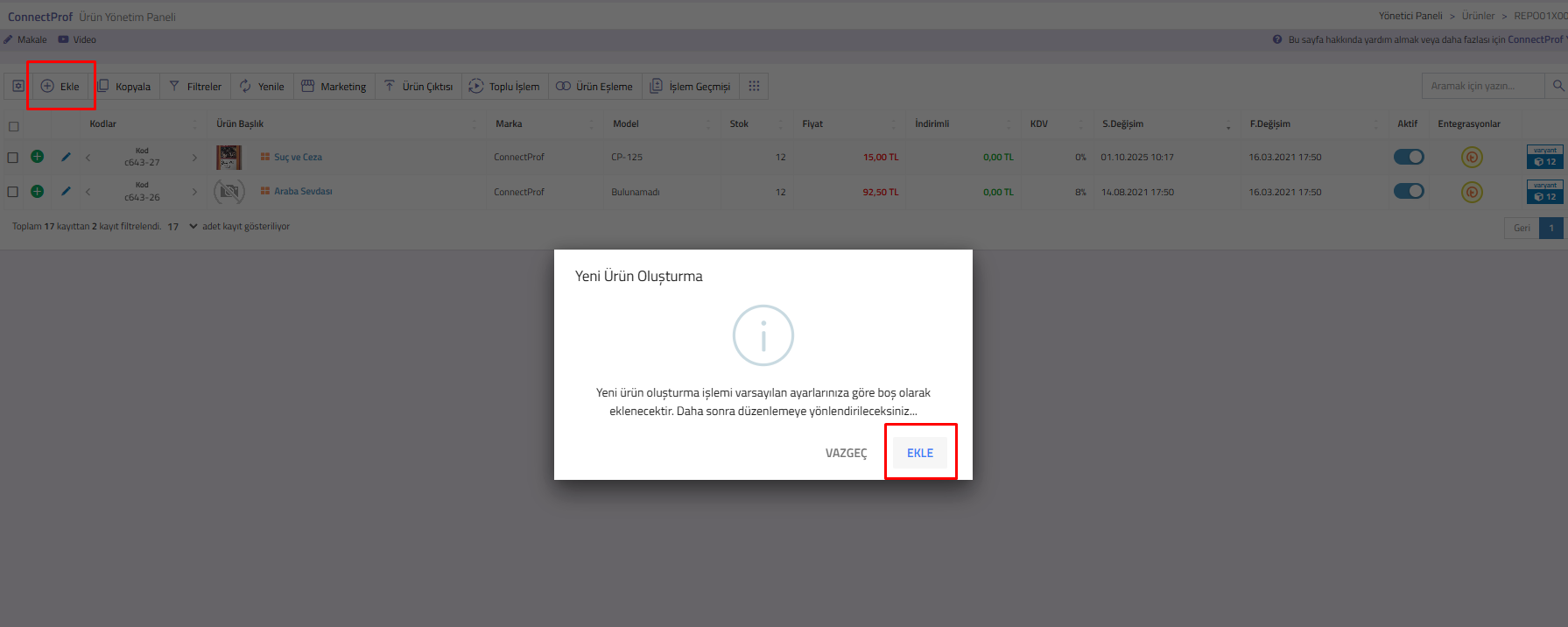
Task: Open the Video help tab
Action: tap(77, 39)
